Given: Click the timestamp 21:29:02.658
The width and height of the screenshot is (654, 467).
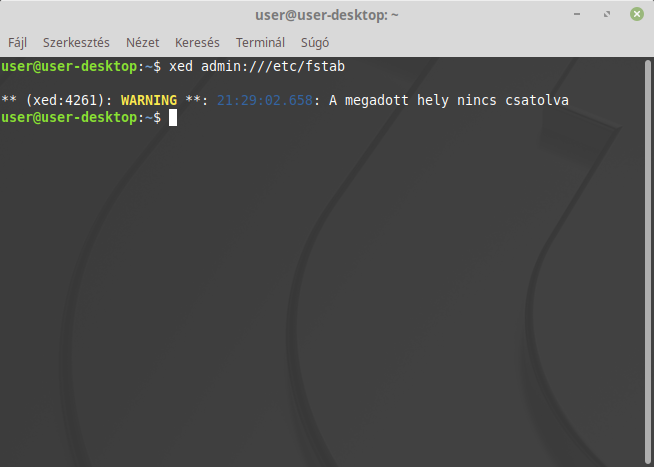Looking at the screenshot, I should 265,100.
